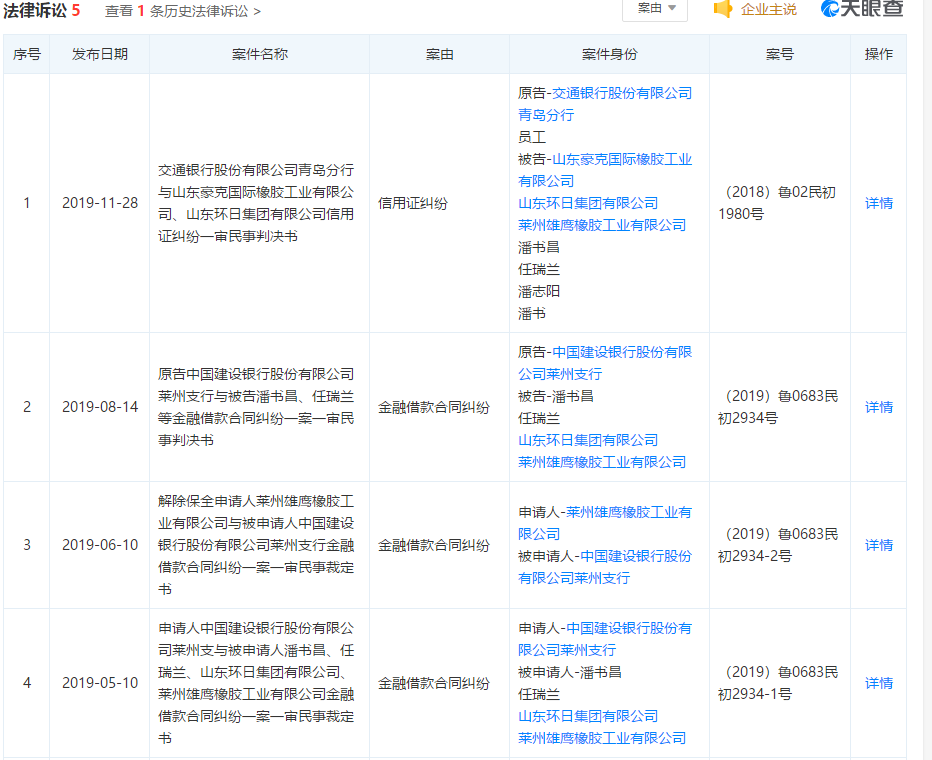View 1 条历史法律诉讼 link
This screenshot has width=932, height=760.
(x=182, y=11)
